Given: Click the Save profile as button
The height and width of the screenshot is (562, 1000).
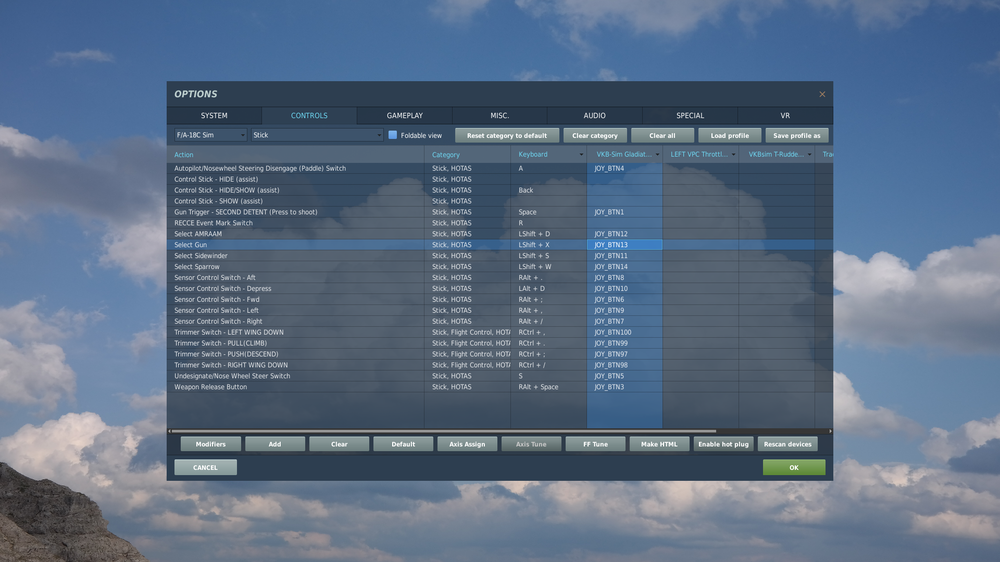Looking at the screenshot, I should coord(797,135).
